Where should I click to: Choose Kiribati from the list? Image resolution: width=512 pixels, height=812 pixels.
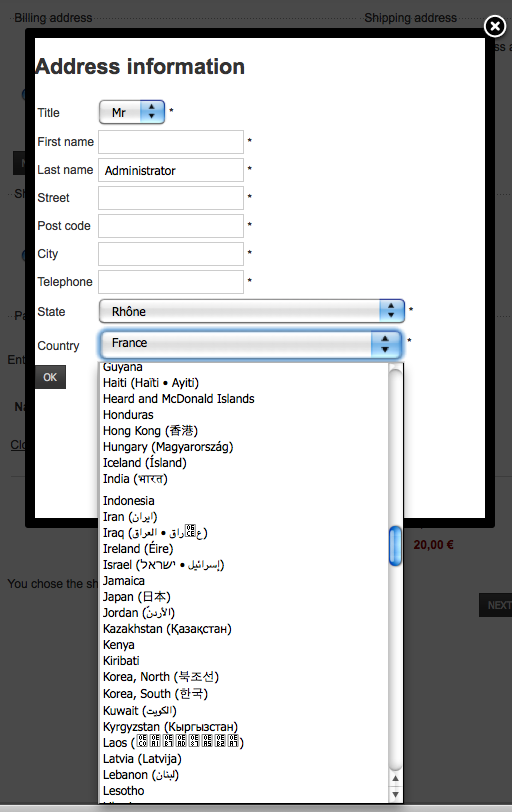pyautogui.click(x=243, y=661)
